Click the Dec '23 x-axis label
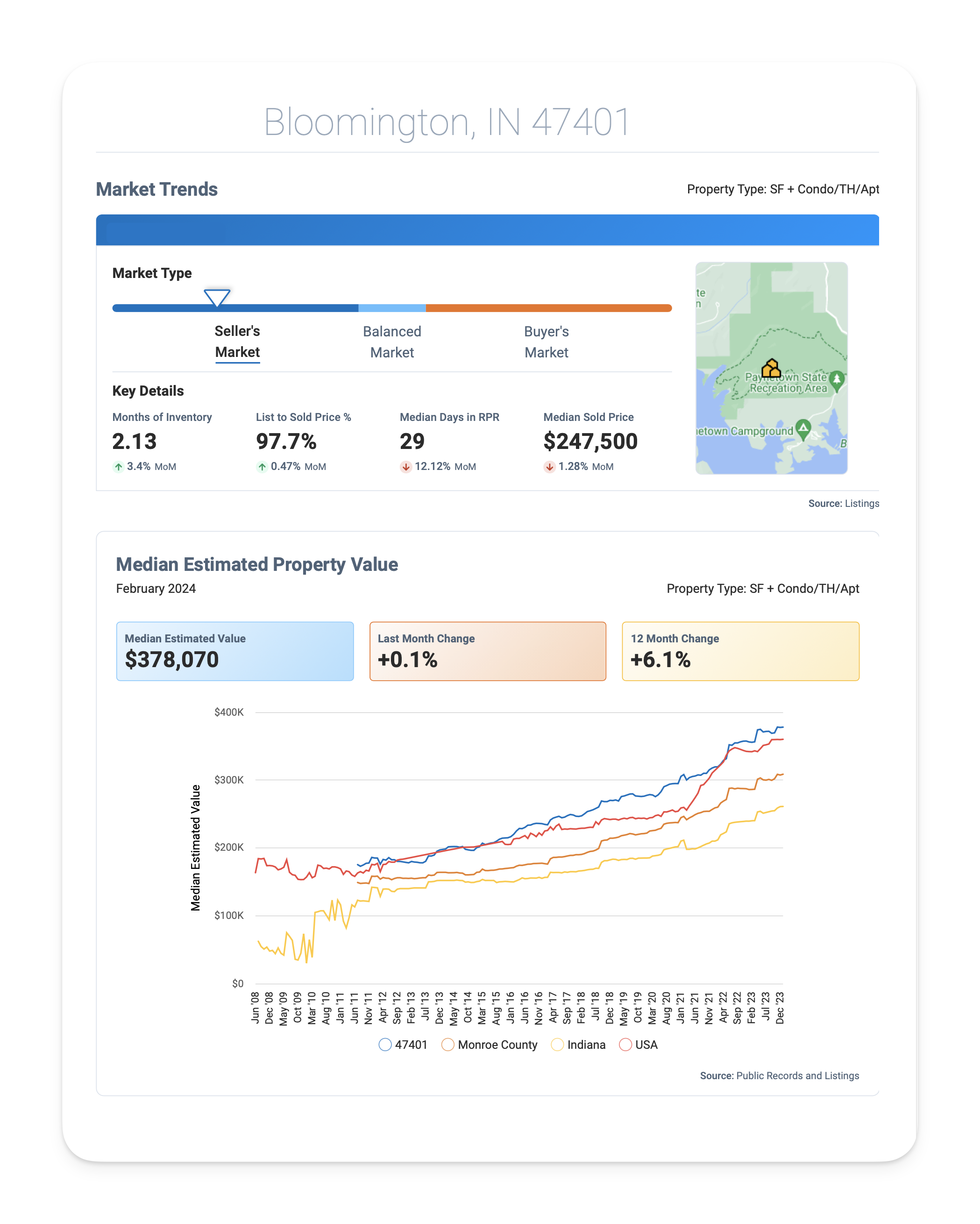 [780, 1008]
